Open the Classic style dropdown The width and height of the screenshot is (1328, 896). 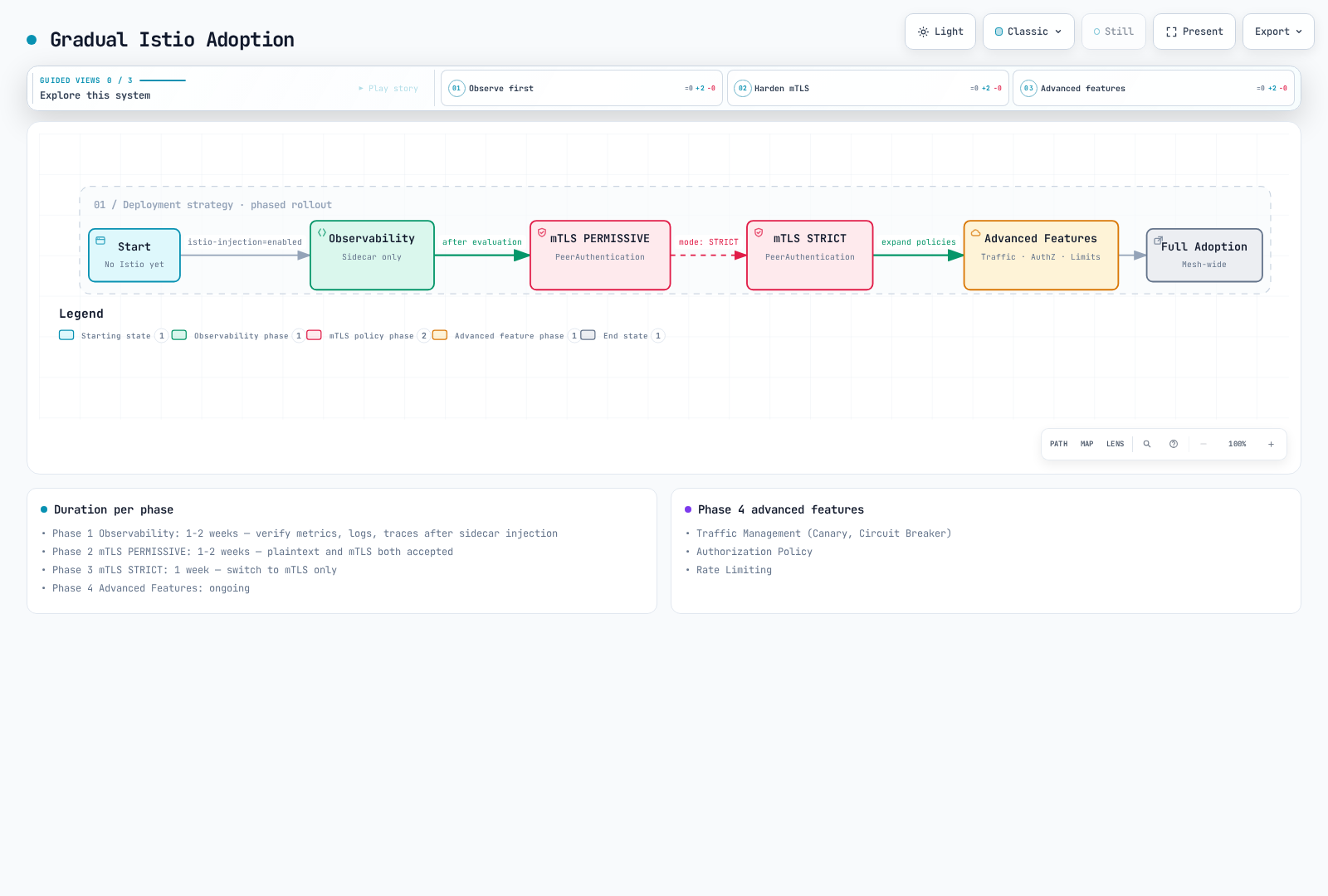coord(1028,32)
